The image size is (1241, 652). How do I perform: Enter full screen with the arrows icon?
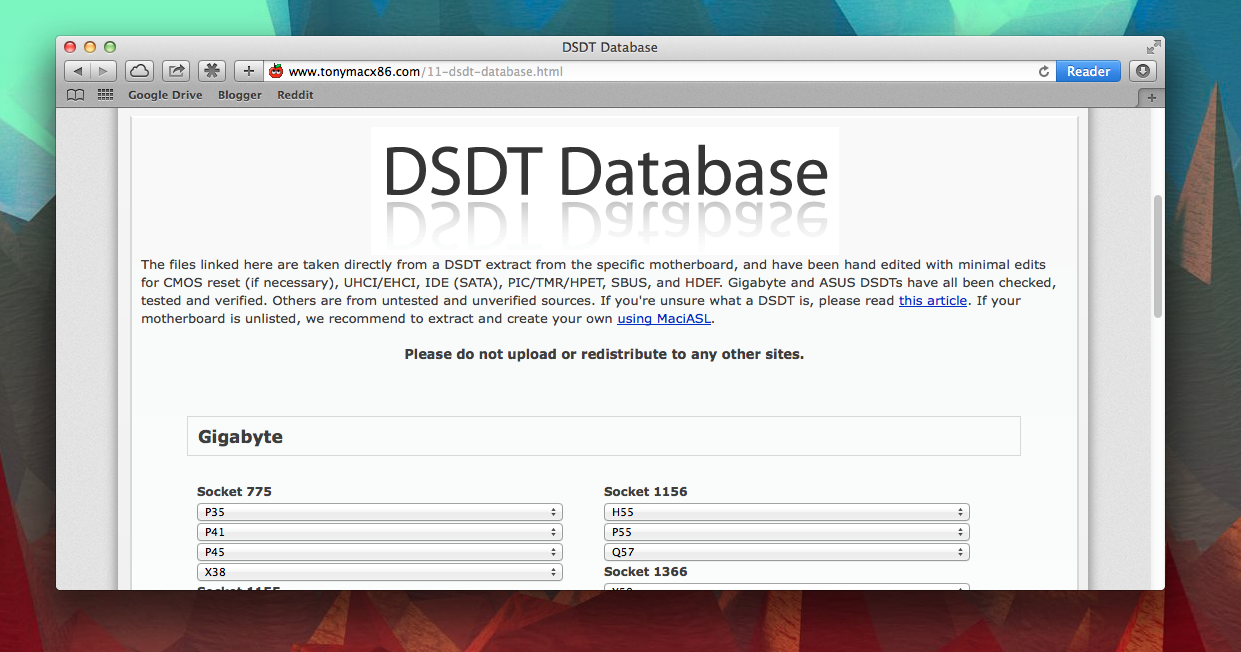(1153, 47)
